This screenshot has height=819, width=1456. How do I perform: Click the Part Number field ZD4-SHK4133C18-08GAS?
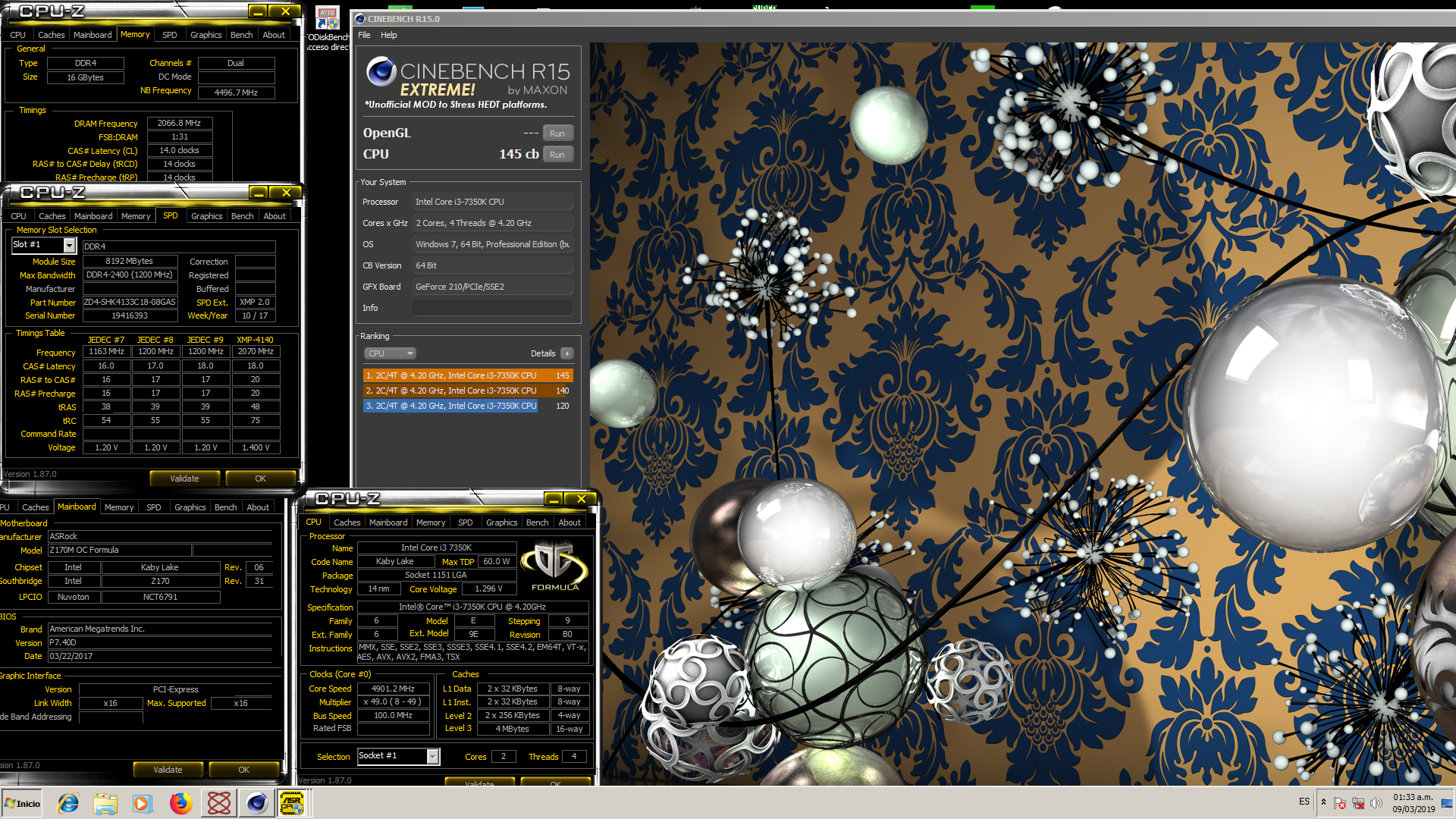coord(130,302)
